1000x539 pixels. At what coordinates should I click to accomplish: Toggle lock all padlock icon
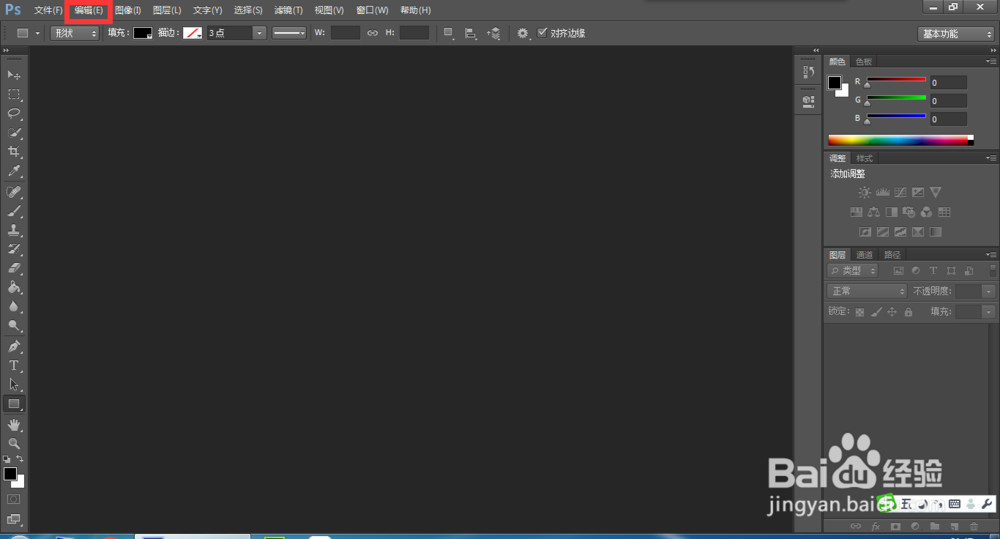[x=908, y=312]
